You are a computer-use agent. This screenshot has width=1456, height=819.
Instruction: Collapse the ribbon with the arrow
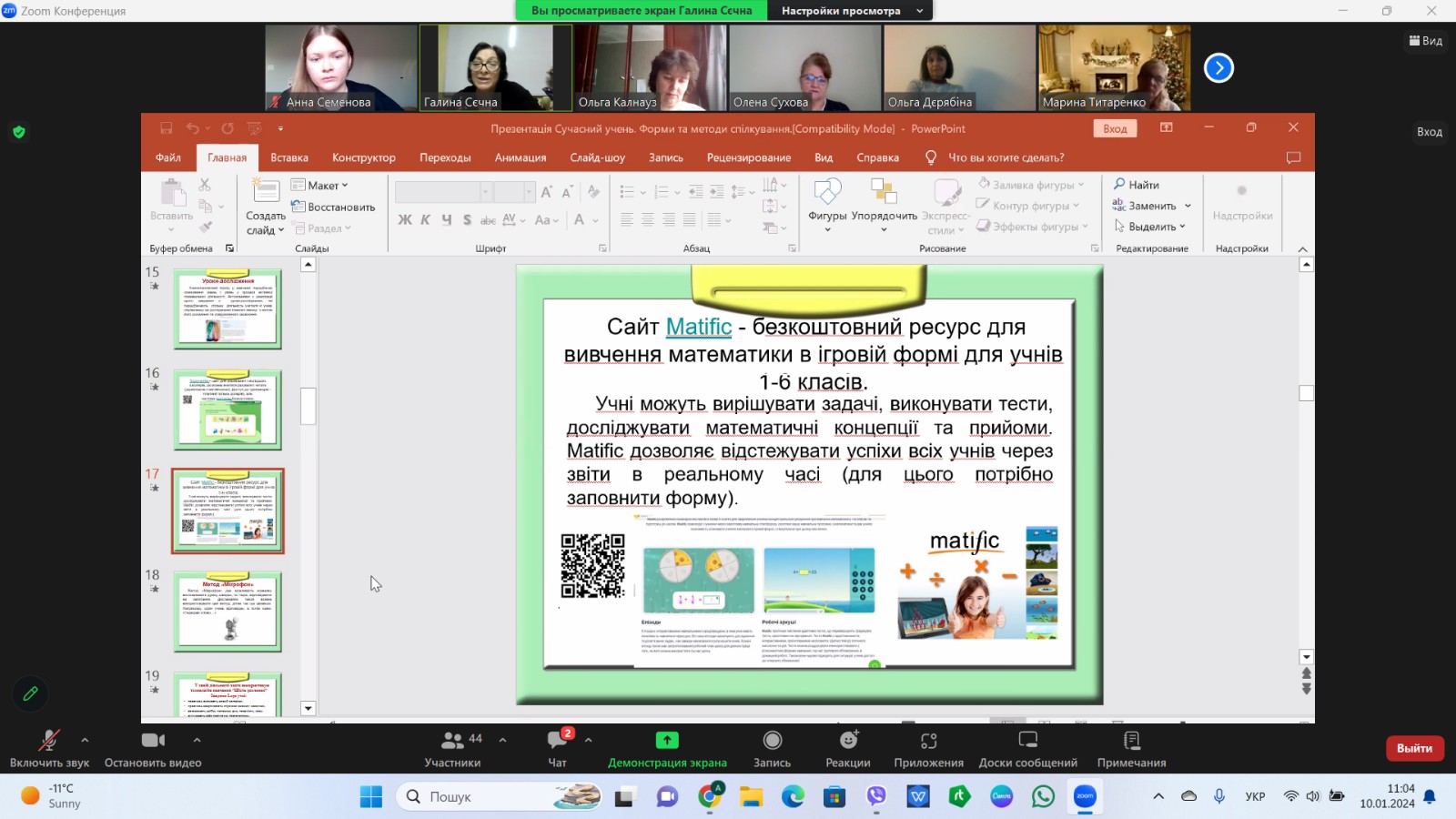(x=1302, y=248)
